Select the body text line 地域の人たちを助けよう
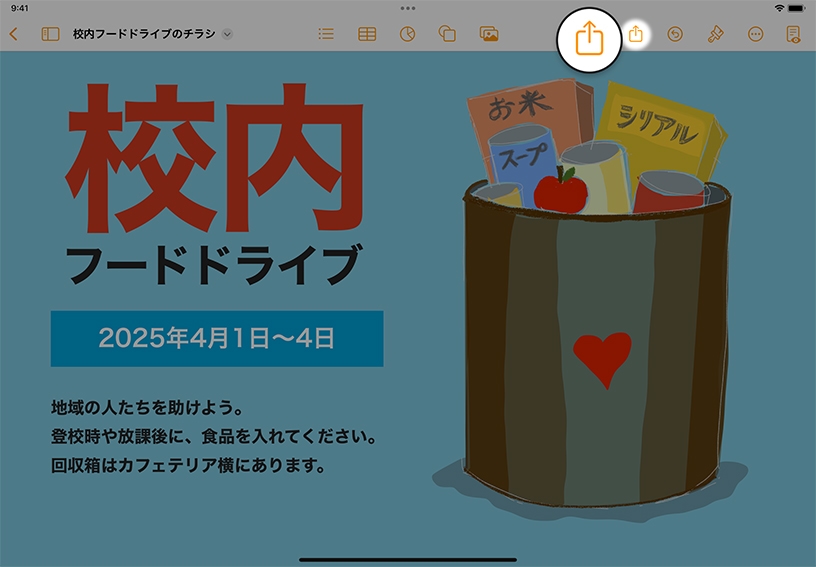The width and height of the screenshot is (816, 567). (148, 408)
